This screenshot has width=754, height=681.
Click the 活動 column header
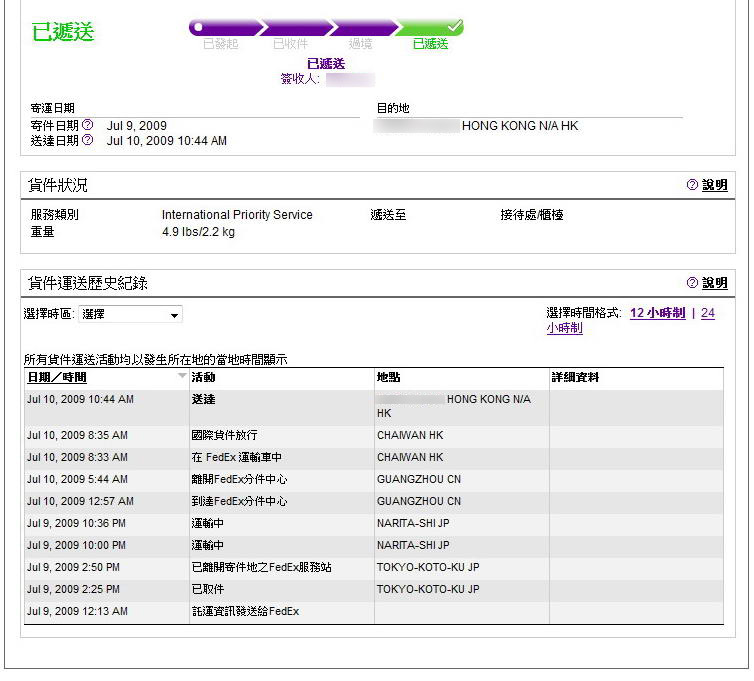[x=203, y=378]
